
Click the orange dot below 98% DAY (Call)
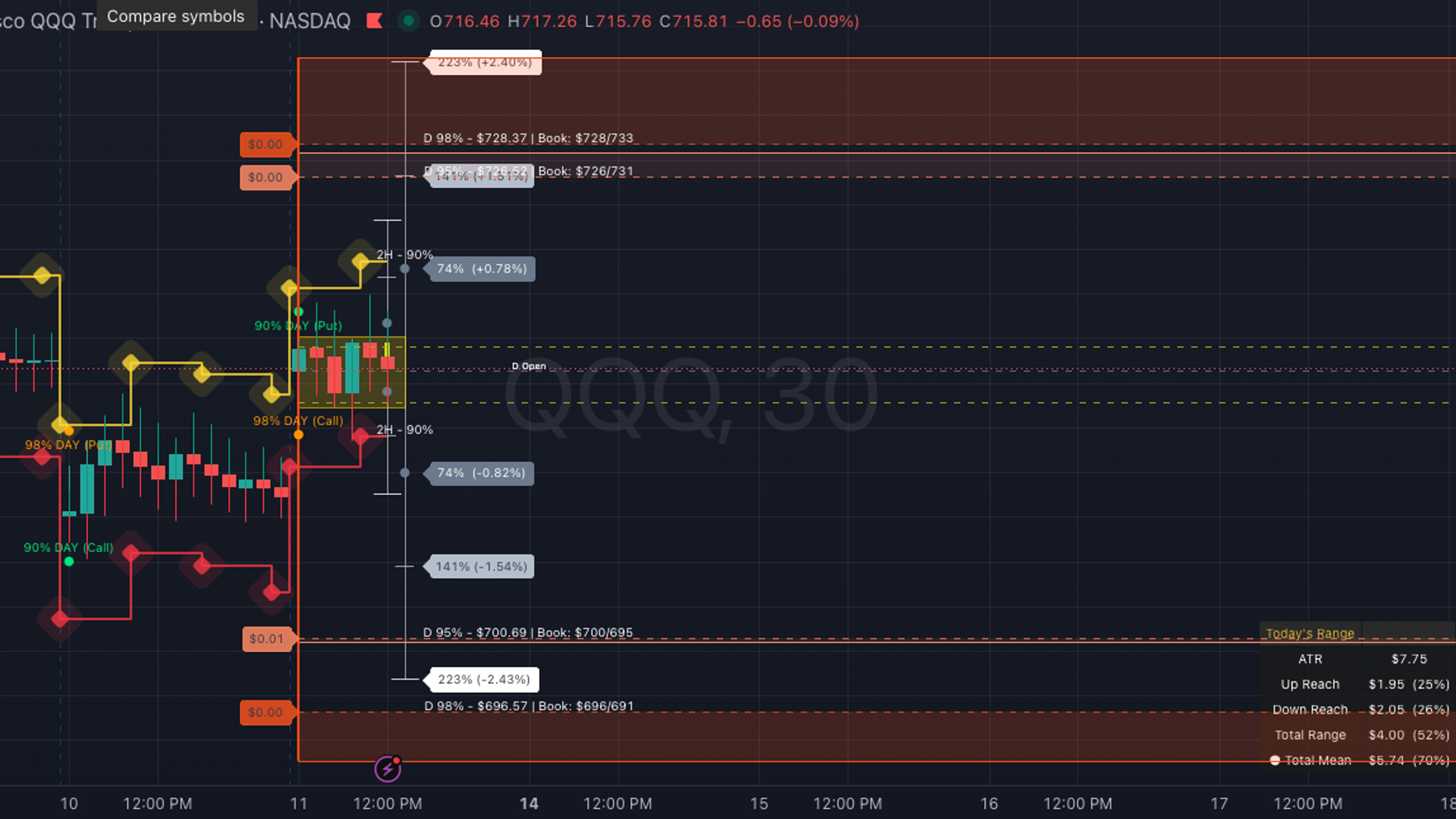pos(298,435)
